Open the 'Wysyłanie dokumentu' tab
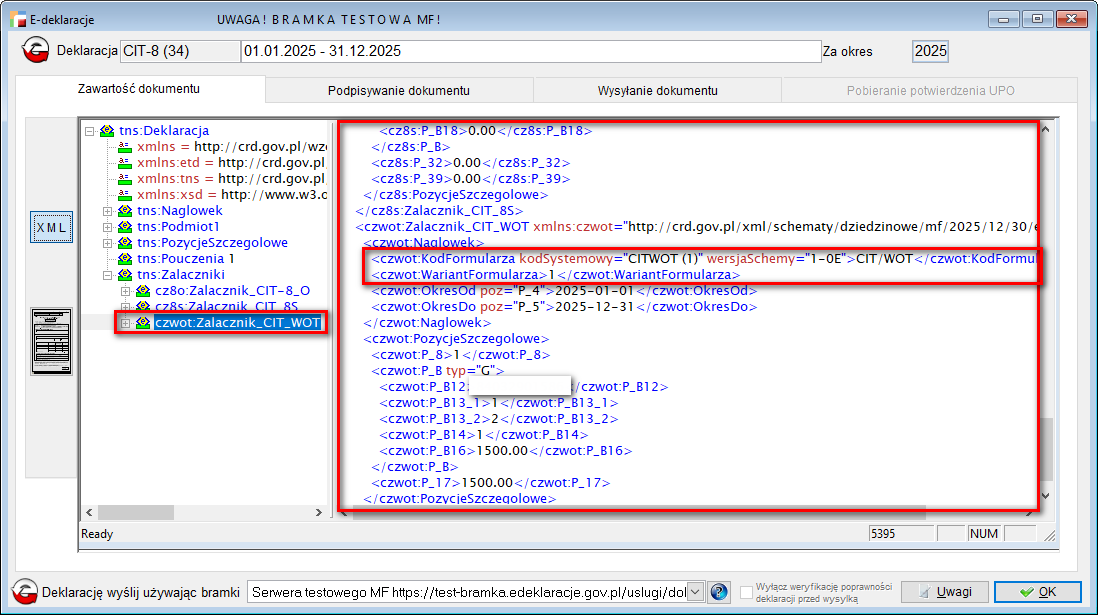This screenshot has height=615, width=1098. click(657, 90)
